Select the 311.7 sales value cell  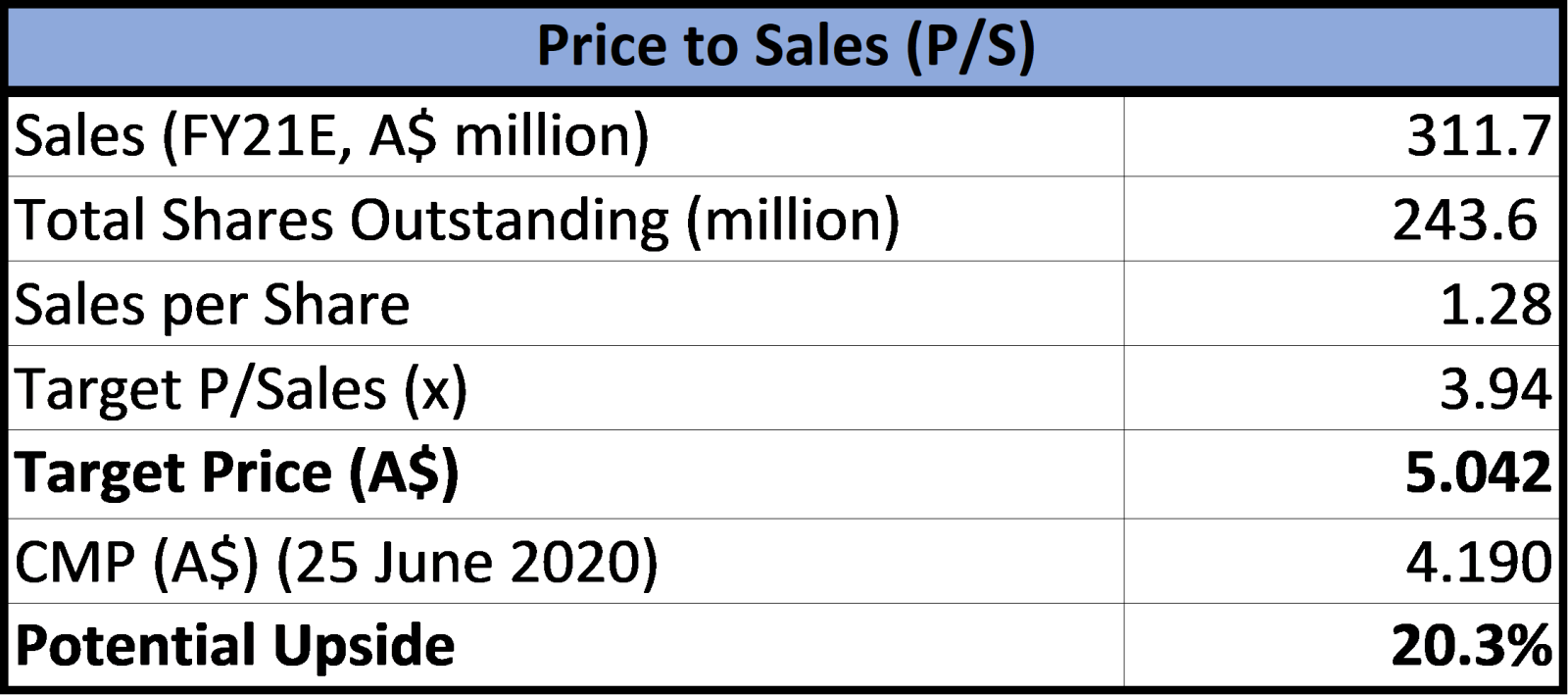1341,136
